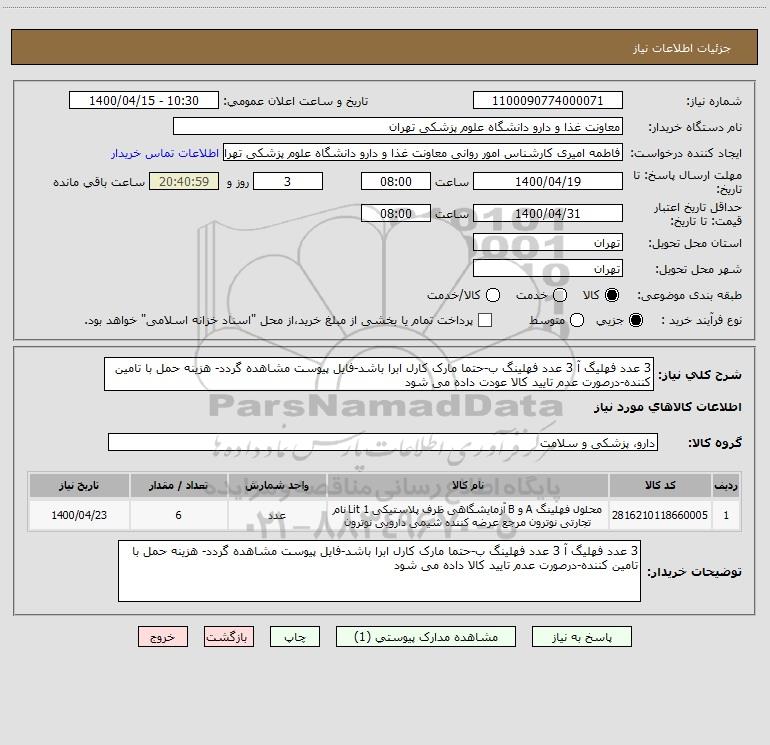
Task: Select the کالا/خدمت radio button
Action: click(493, 295)
